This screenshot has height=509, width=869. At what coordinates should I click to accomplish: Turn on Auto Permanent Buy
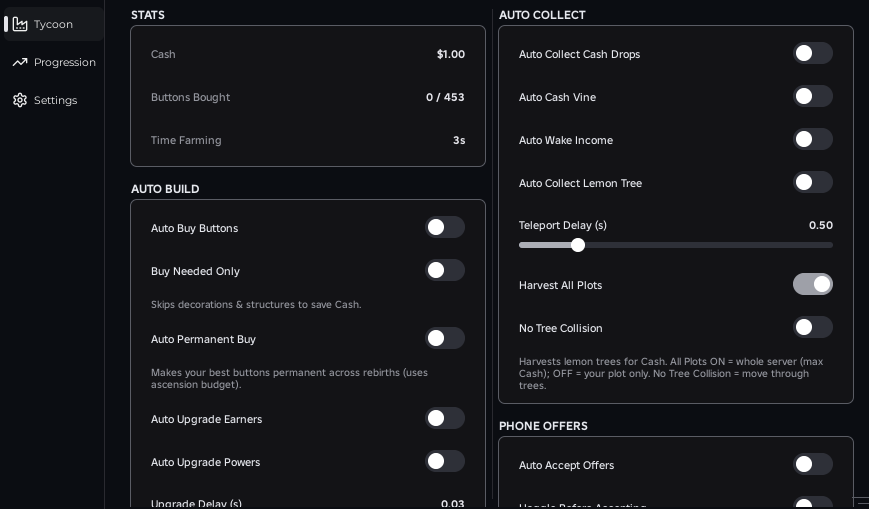(444, 338)
